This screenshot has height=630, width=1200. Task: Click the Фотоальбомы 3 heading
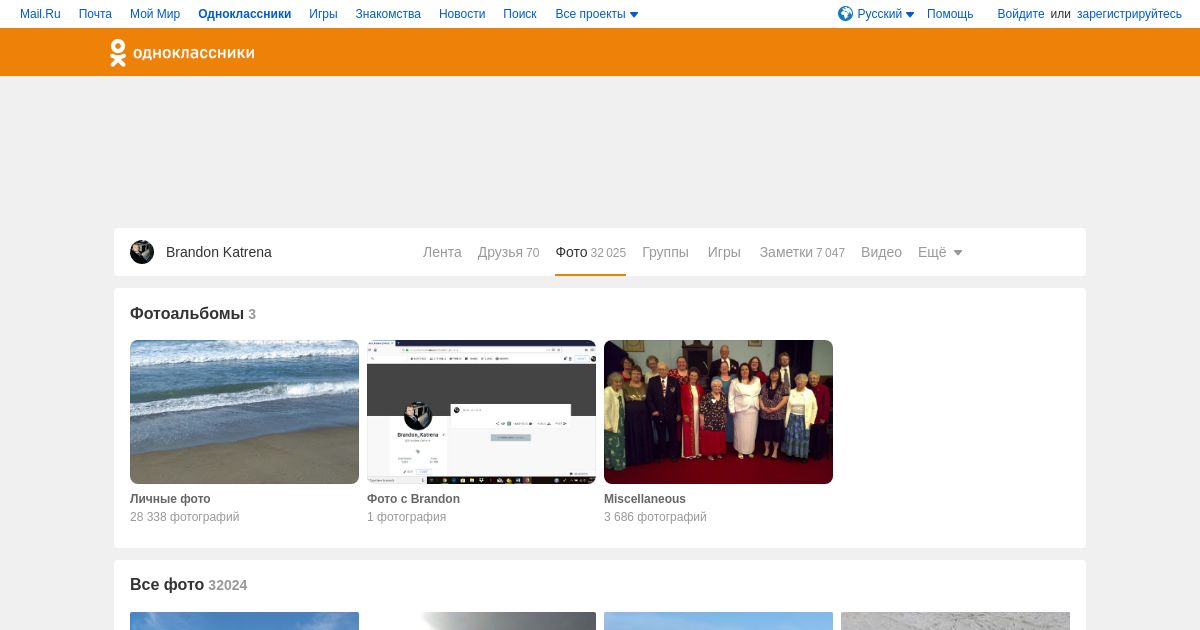[193, 314]
